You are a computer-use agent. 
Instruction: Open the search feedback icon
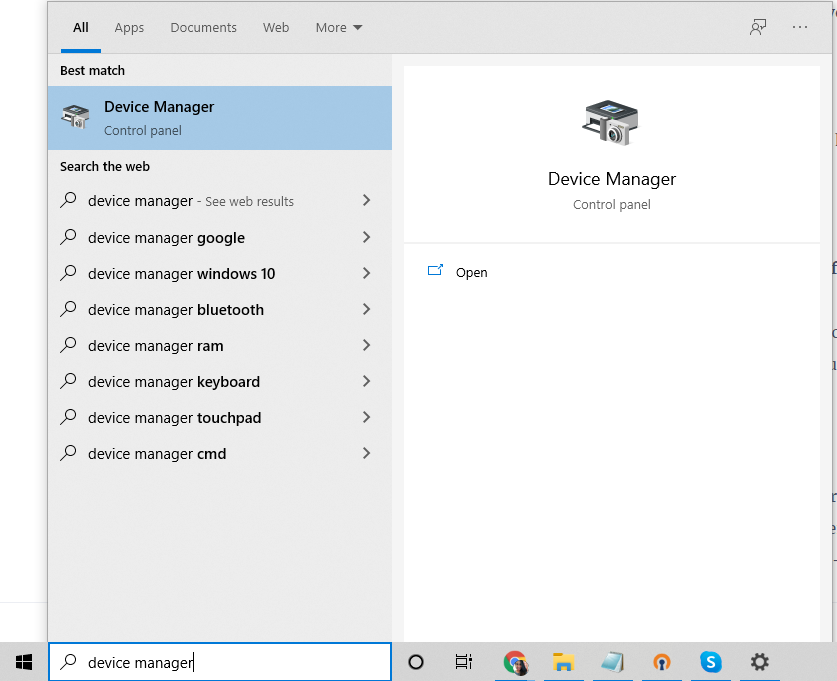(x=758, y=27)
